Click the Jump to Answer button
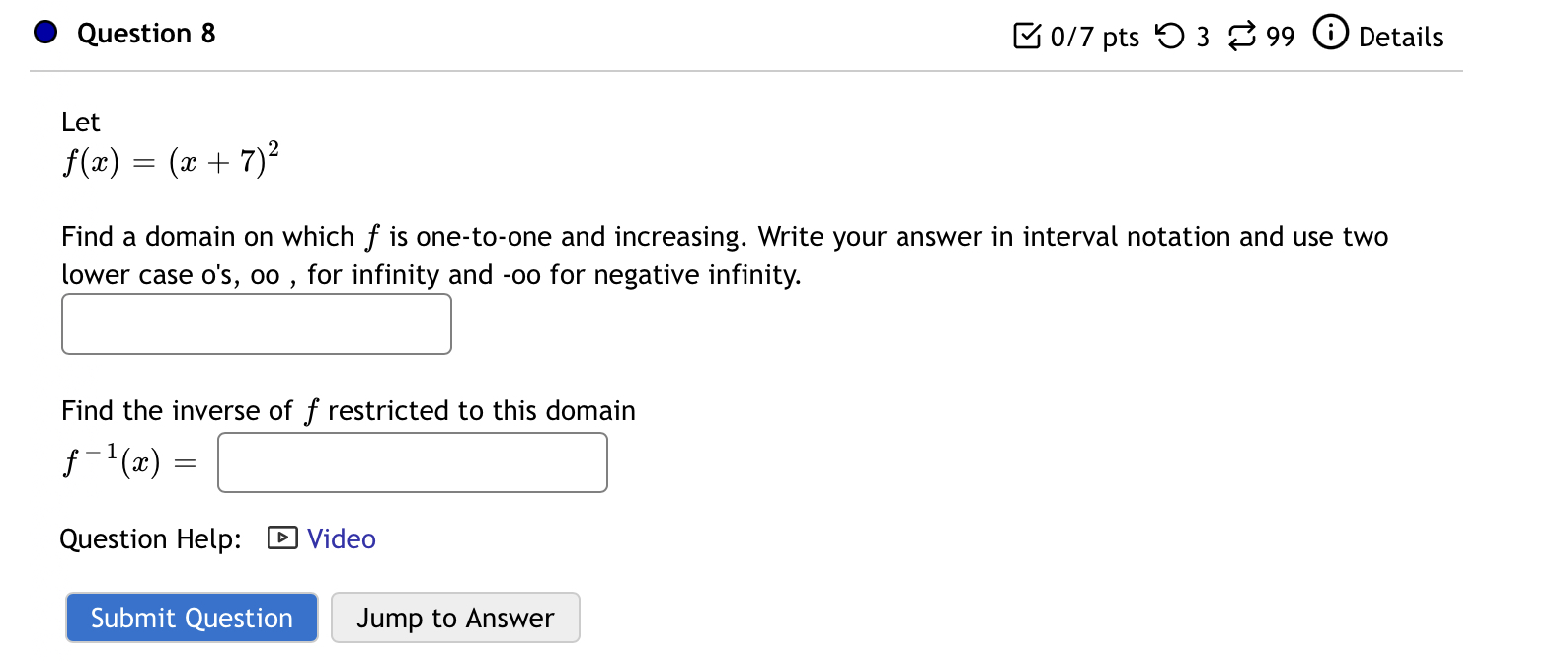 tap(455, 617)
